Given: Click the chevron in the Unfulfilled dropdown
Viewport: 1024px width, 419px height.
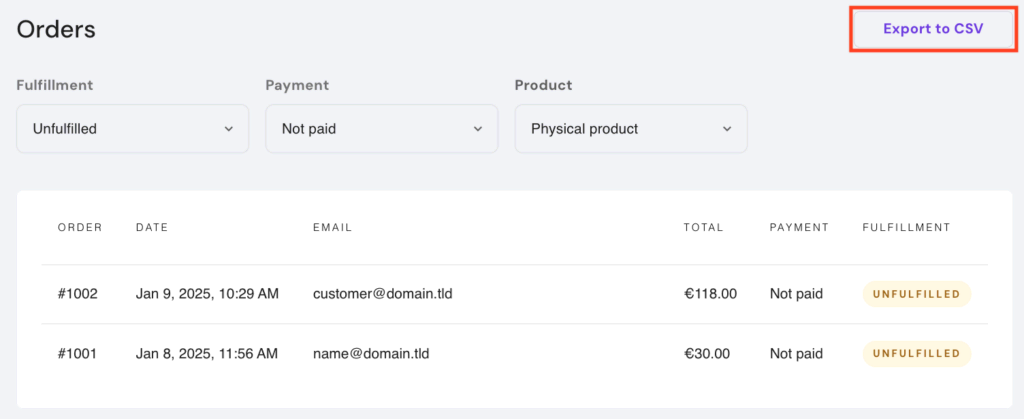Looking at the screenshot, I should click(229, 129).
